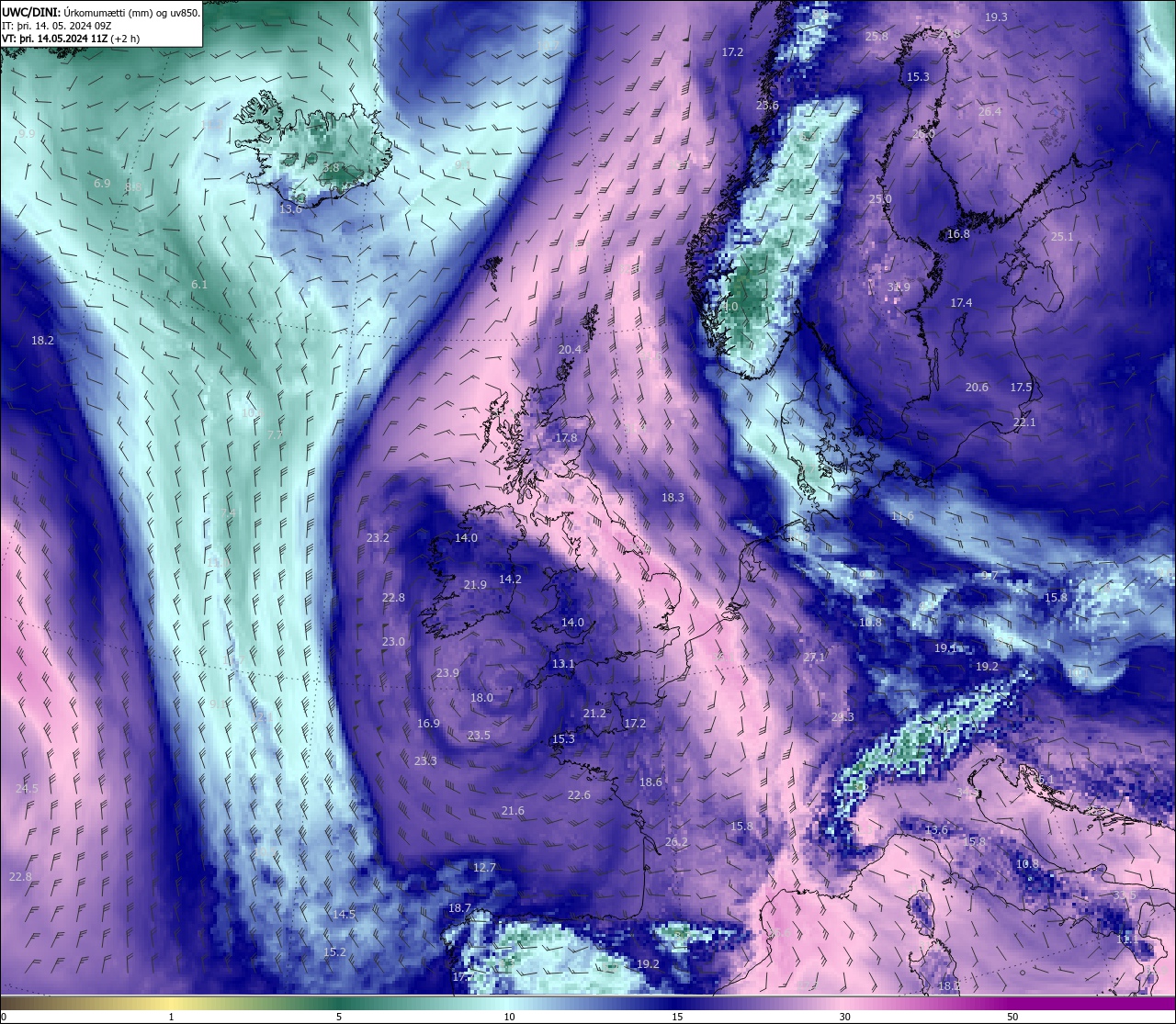The height and width of the screenshot is (1024, 1176).
Task: Click the value 23.0 on the map
Action: [x=393, y=642]
